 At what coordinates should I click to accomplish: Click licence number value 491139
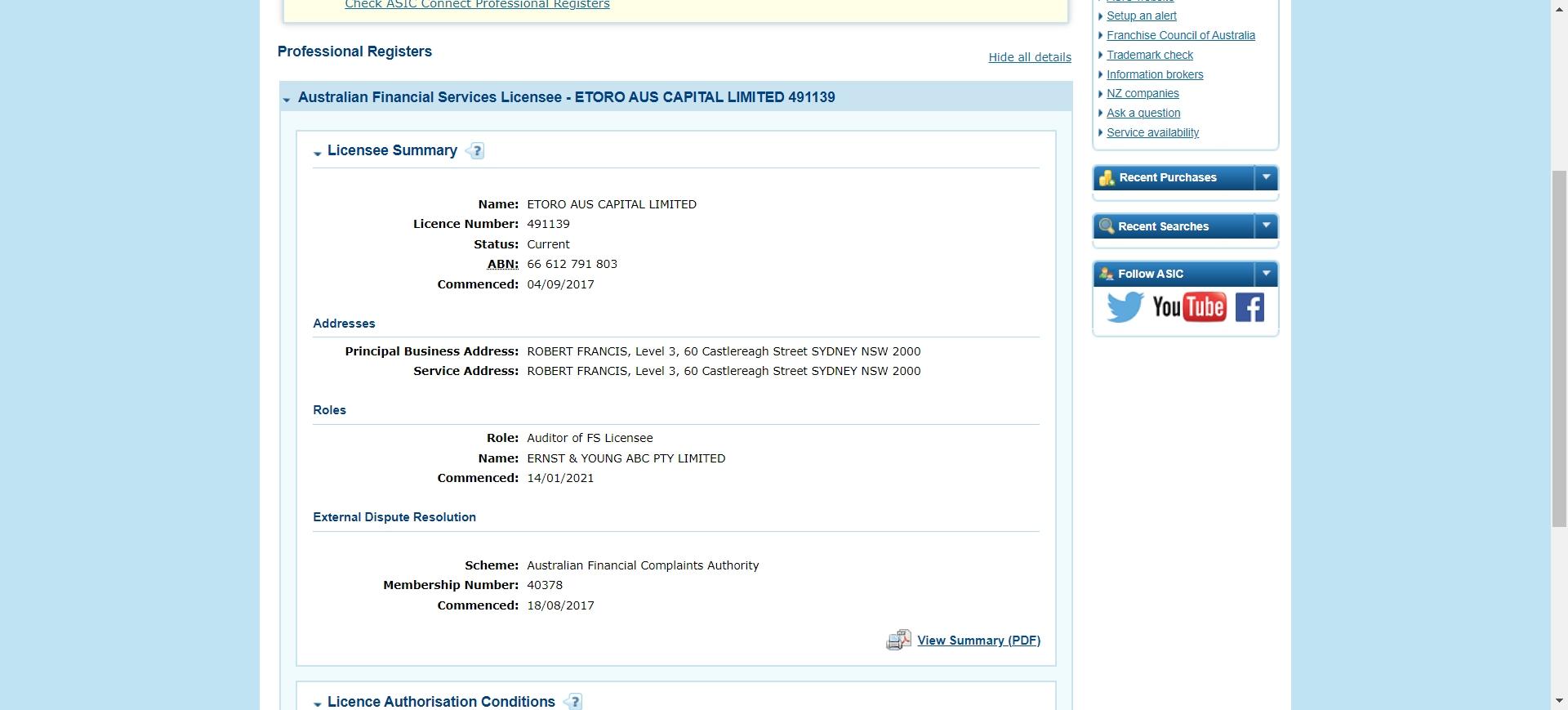click(x=548, y=224)
